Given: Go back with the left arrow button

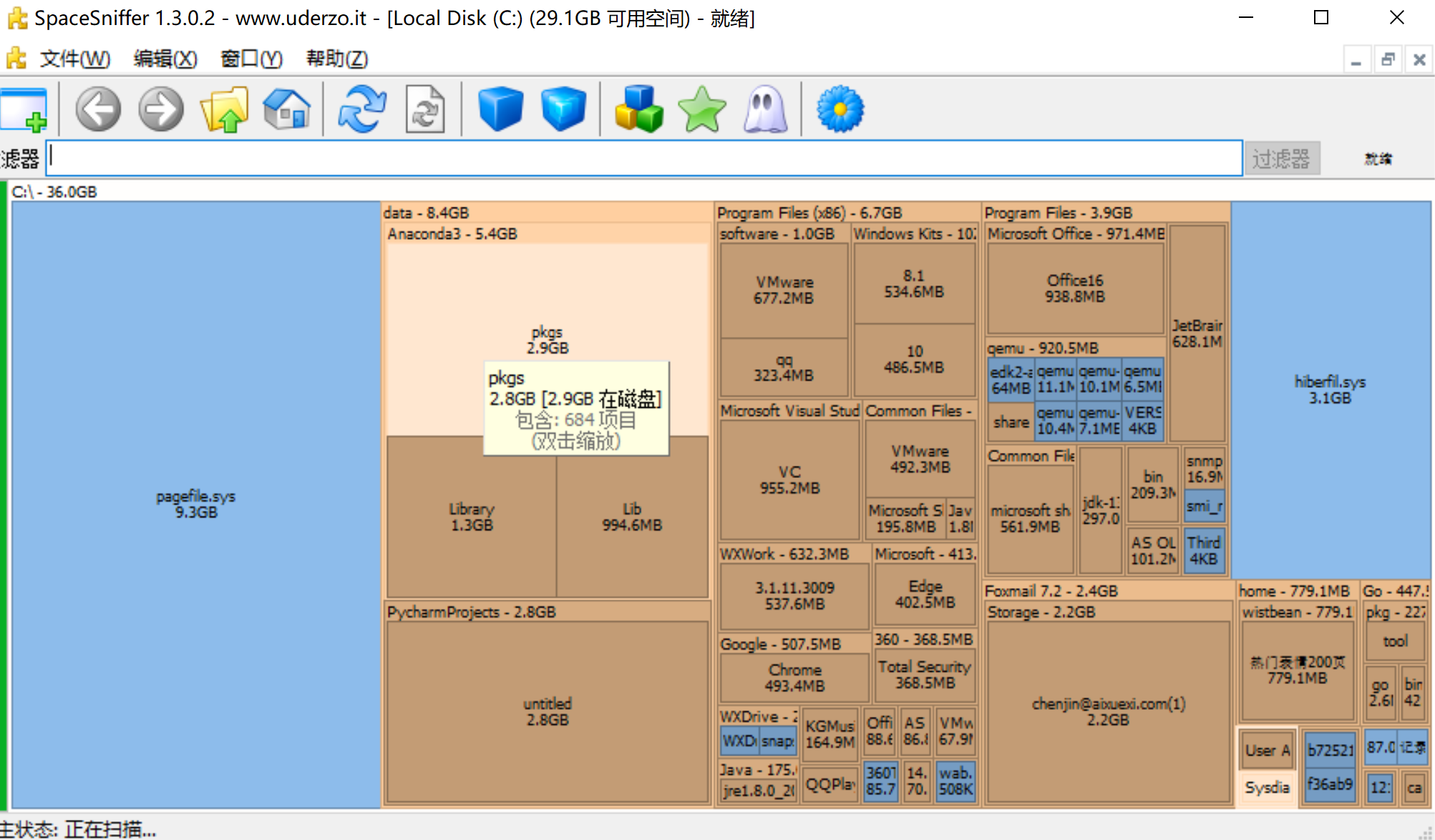Looking at the screenshot, I should coord(98,109).
